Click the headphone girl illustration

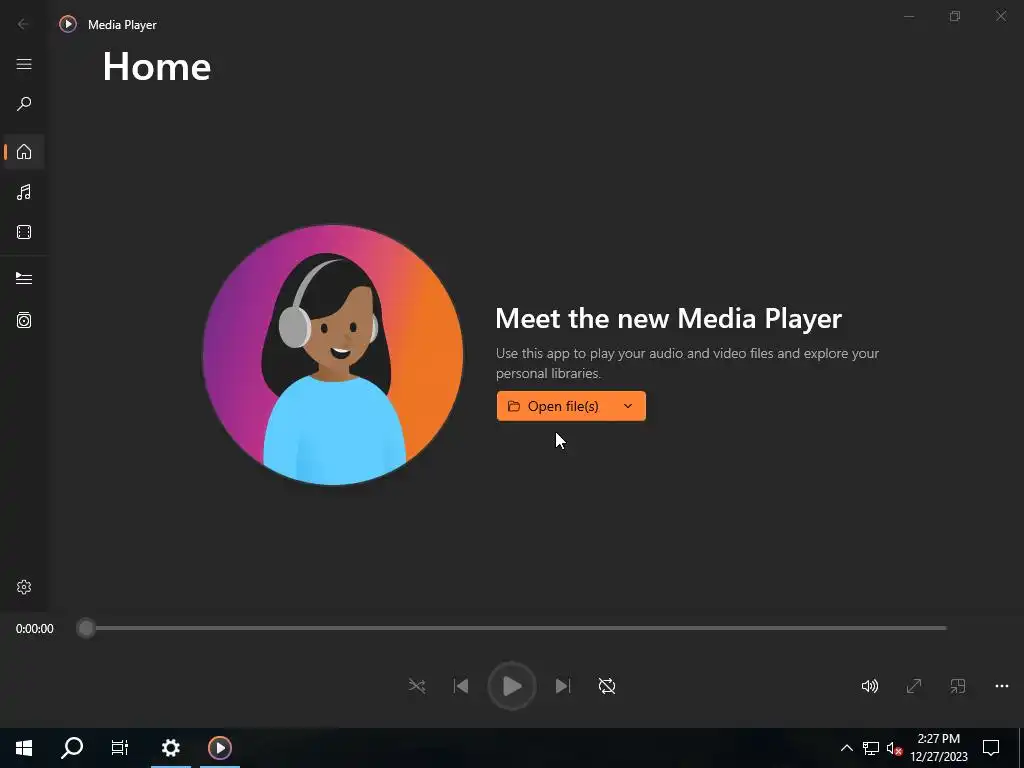(333, 355)
